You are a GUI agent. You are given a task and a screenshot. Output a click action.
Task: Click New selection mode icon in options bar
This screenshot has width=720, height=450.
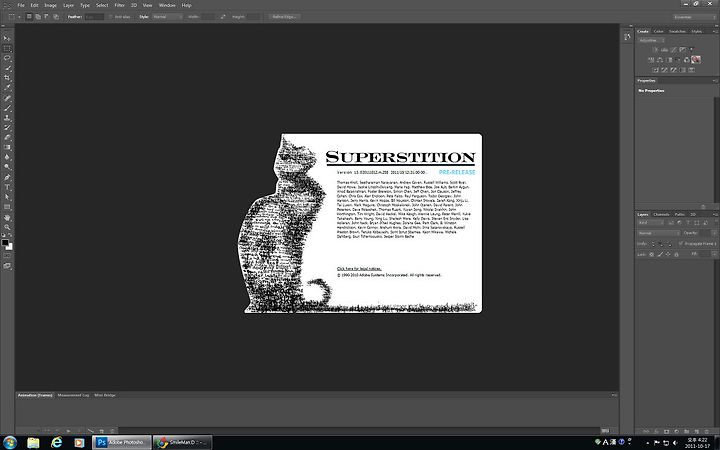coord(29,17)
